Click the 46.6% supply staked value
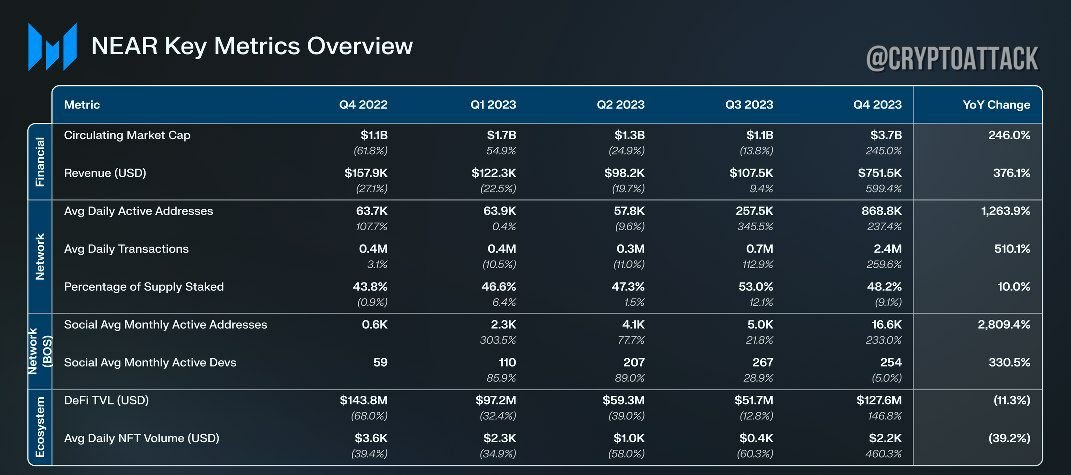 (x=499, y=287)
